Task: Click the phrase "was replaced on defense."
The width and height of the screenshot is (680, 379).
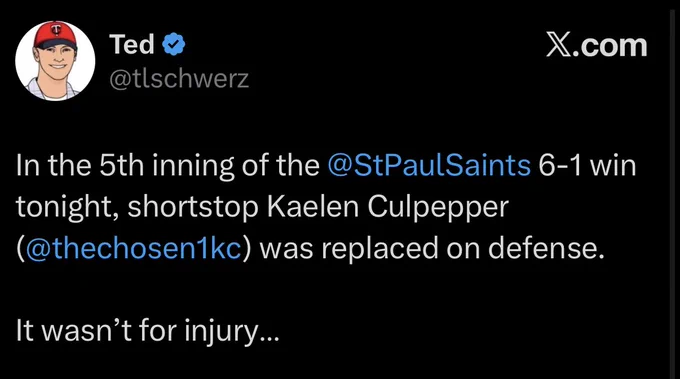Action: point(432,248)
